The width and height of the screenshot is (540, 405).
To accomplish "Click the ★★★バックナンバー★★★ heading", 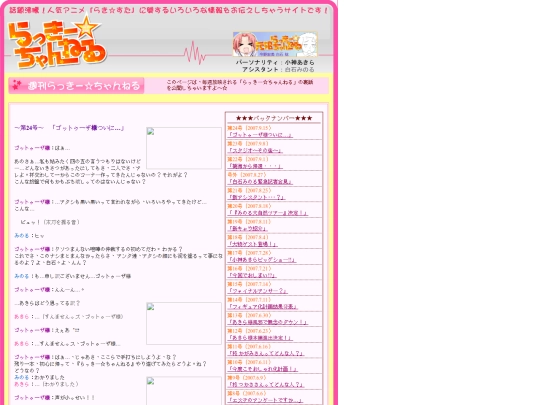I will 274,118.
